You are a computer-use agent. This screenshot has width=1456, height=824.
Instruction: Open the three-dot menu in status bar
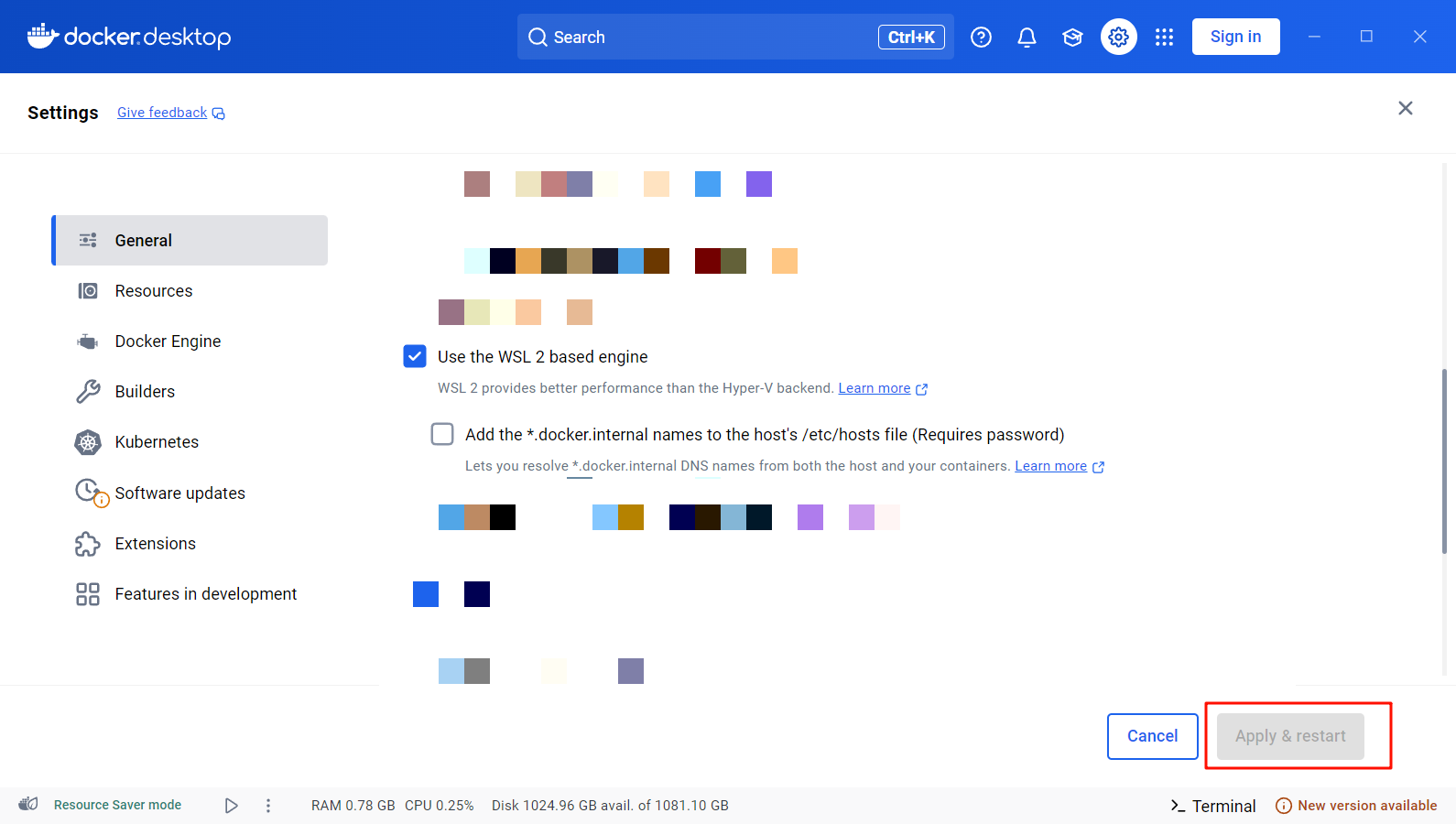point(268,806)
